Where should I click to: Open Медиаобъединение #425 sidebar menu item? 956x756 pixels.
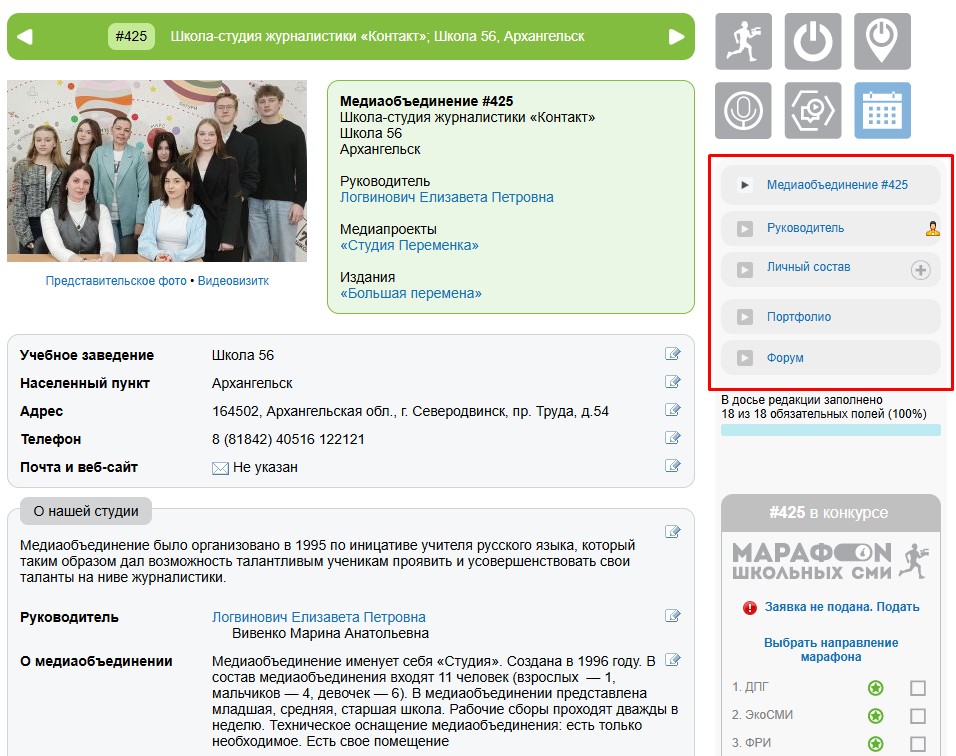(836, 185)
